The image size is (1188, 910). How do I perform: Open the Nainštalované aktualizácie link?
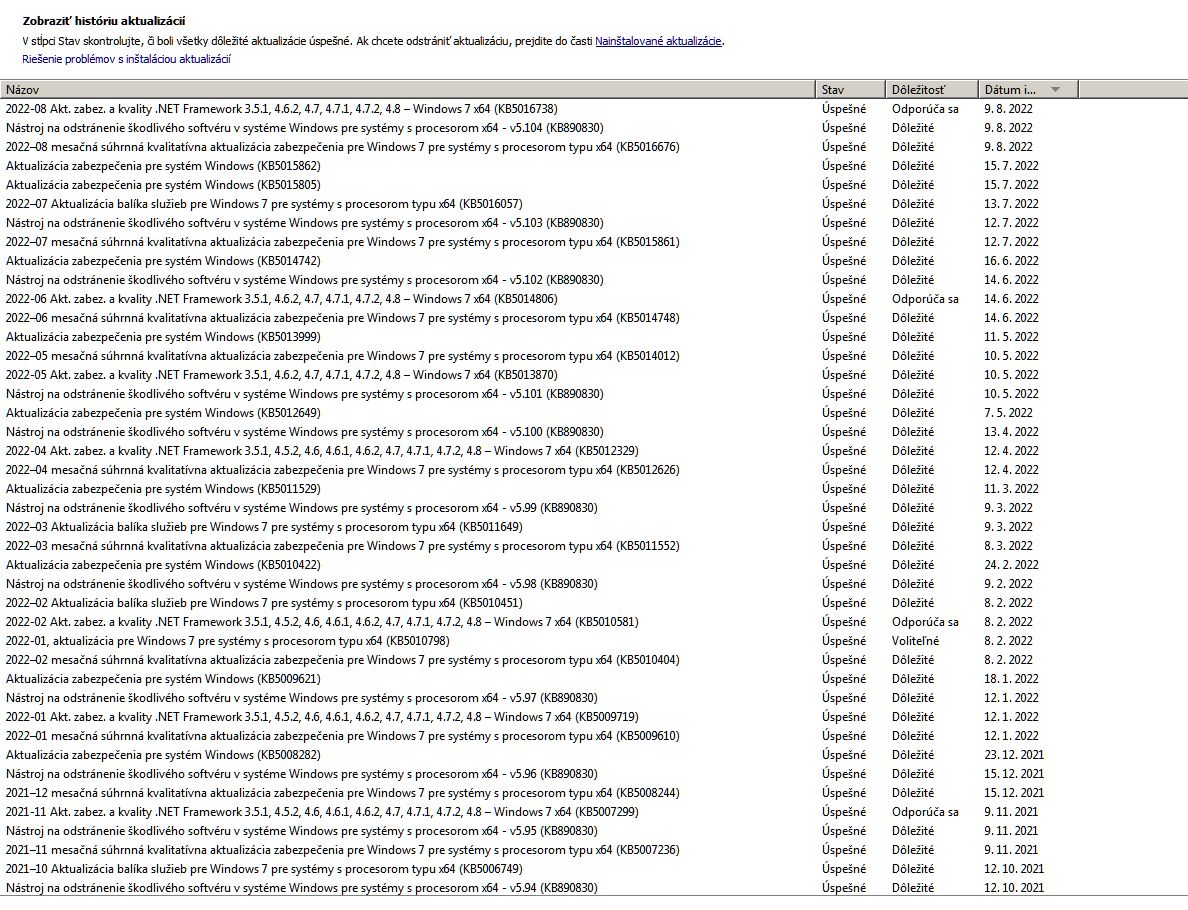[658, 41]
